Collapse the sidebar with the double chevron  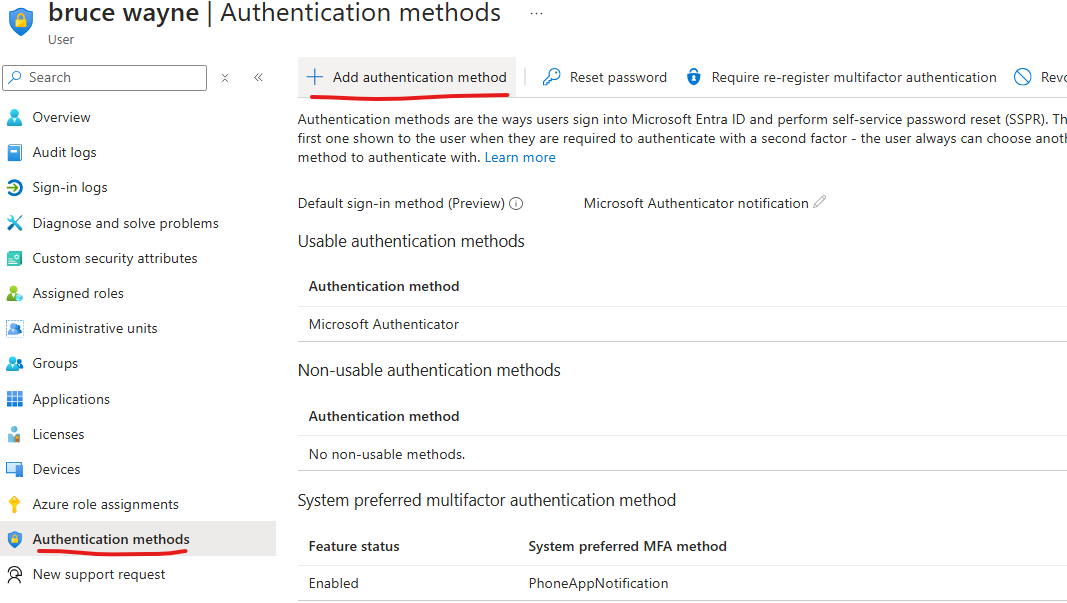tap(259, 78)
